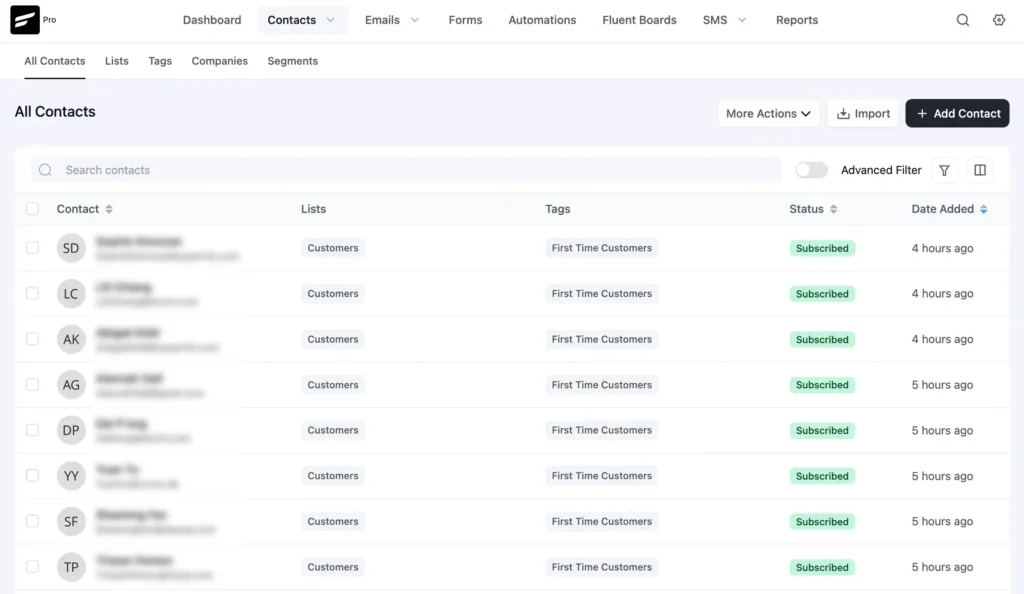The image size is (1024, 594).
Task: Switch to the Companies tab
Action: click(219, 61)
